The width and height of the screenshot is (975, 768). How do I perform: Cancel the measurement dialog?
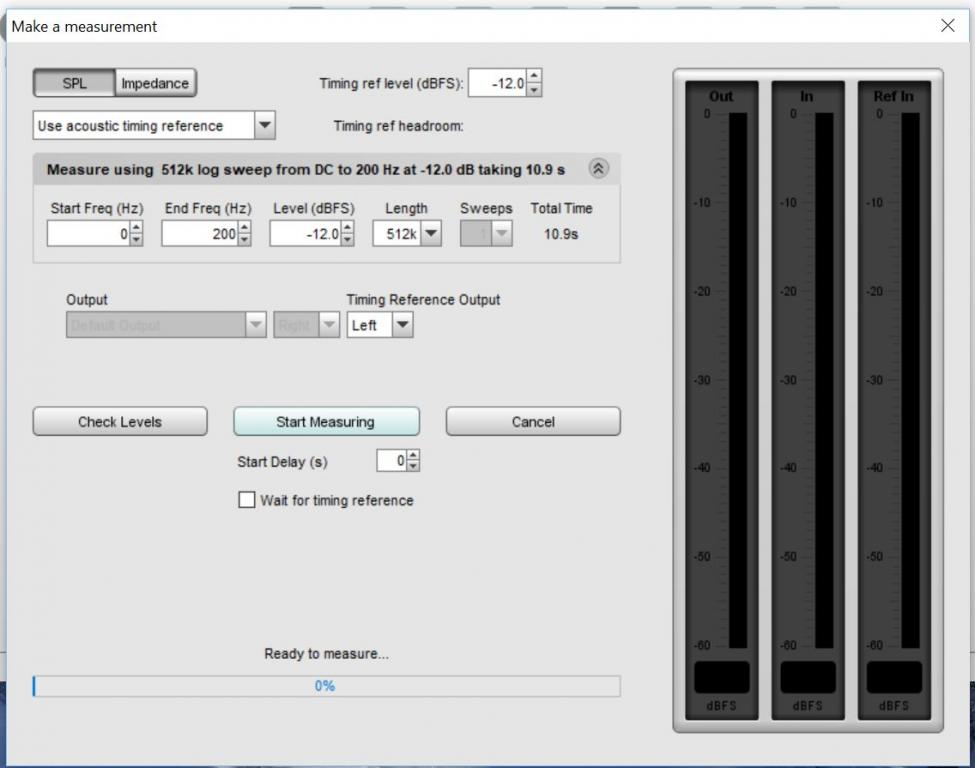(532, 422)
